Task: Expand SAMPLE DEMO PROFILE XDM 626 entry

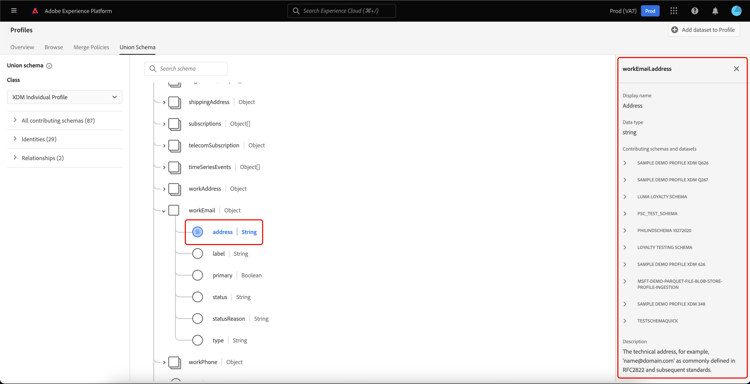Action: 625,264
